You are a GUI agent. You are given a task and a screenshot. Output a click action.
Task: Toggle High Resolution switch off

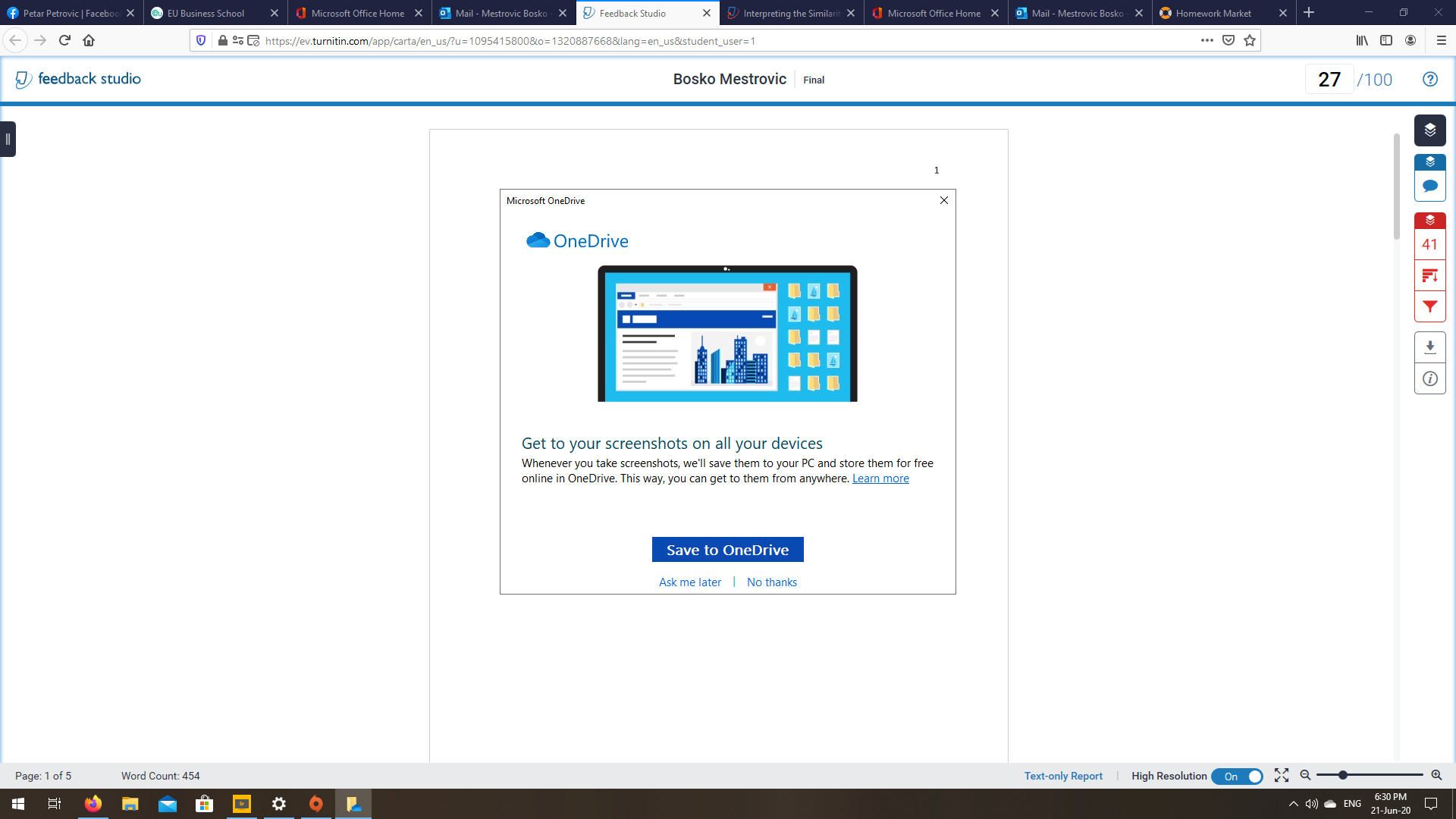pos(1237,776)
